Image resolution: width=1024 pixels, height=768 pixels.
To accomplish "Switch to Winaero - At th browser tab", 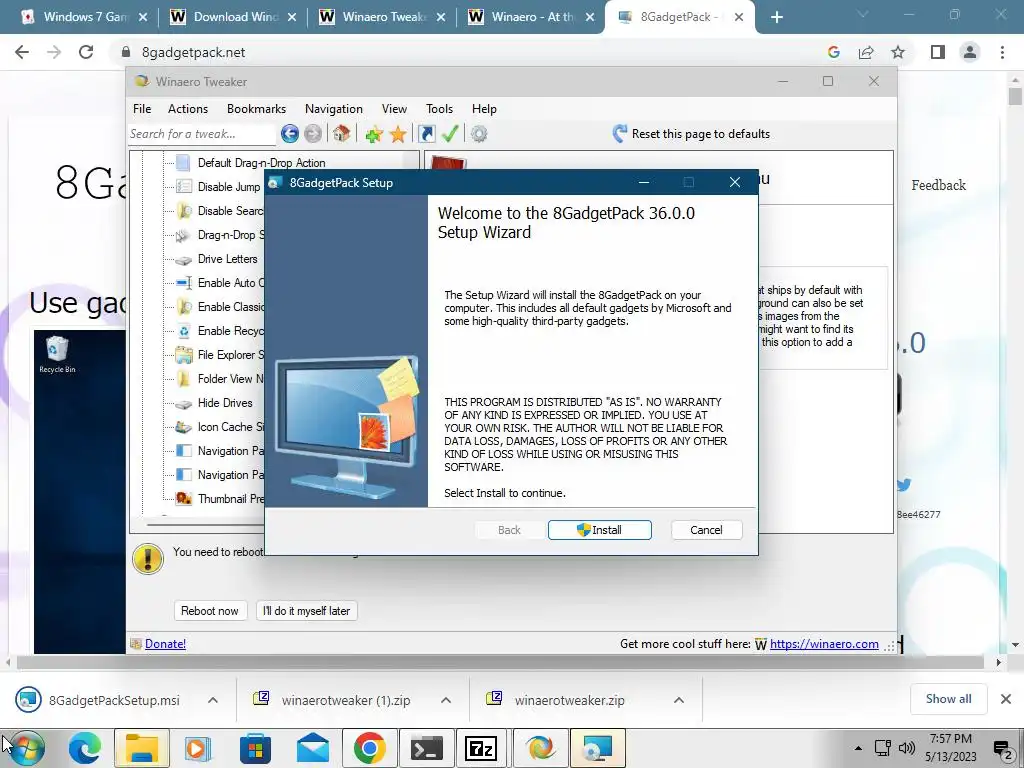I will click(x=532, y=17).
